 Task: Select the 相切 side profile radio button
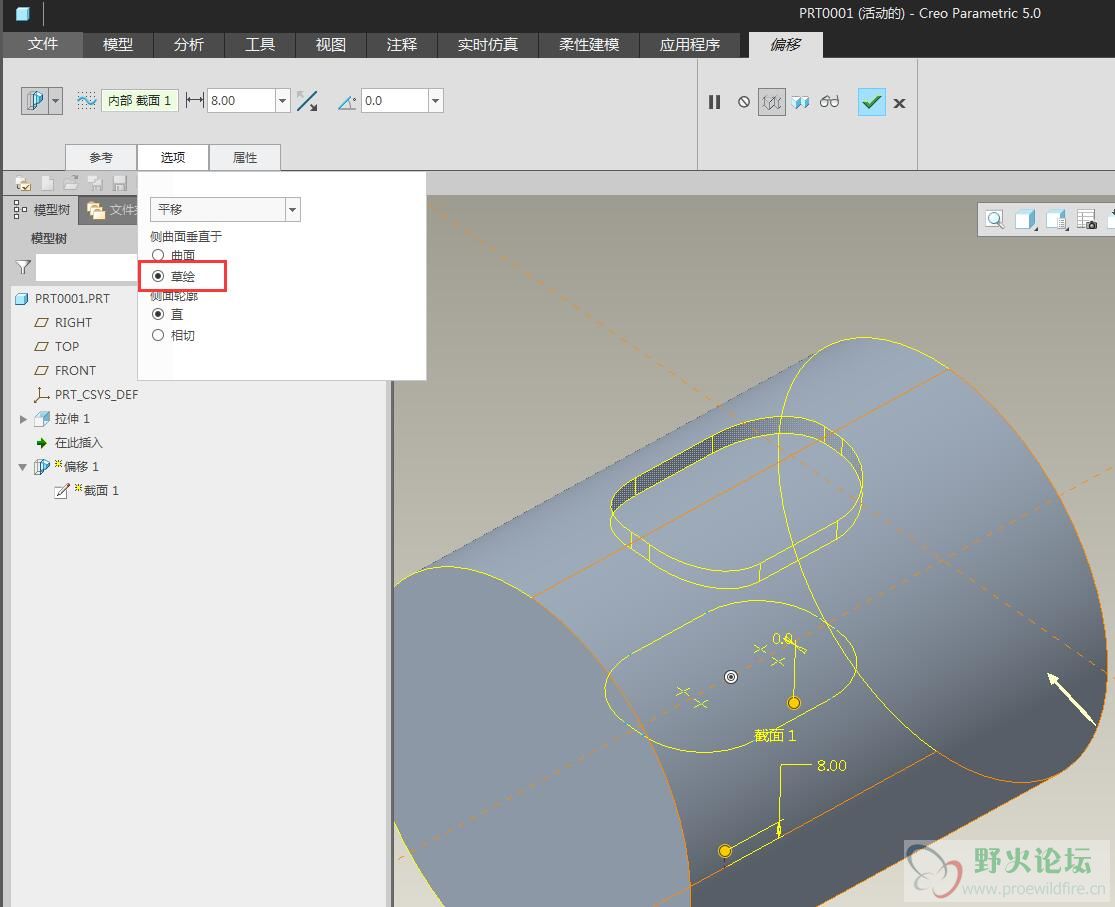158,335
